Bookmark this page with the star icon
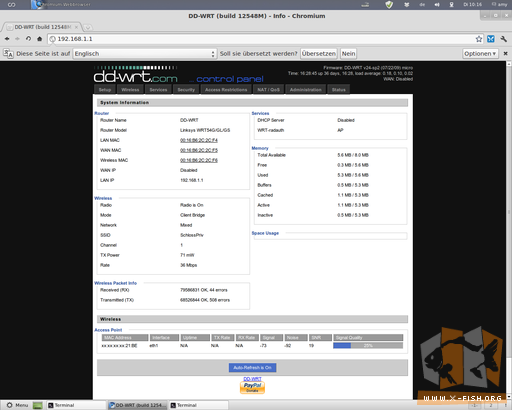This screenshot has width=512, height=410. (x=479, y=39)
